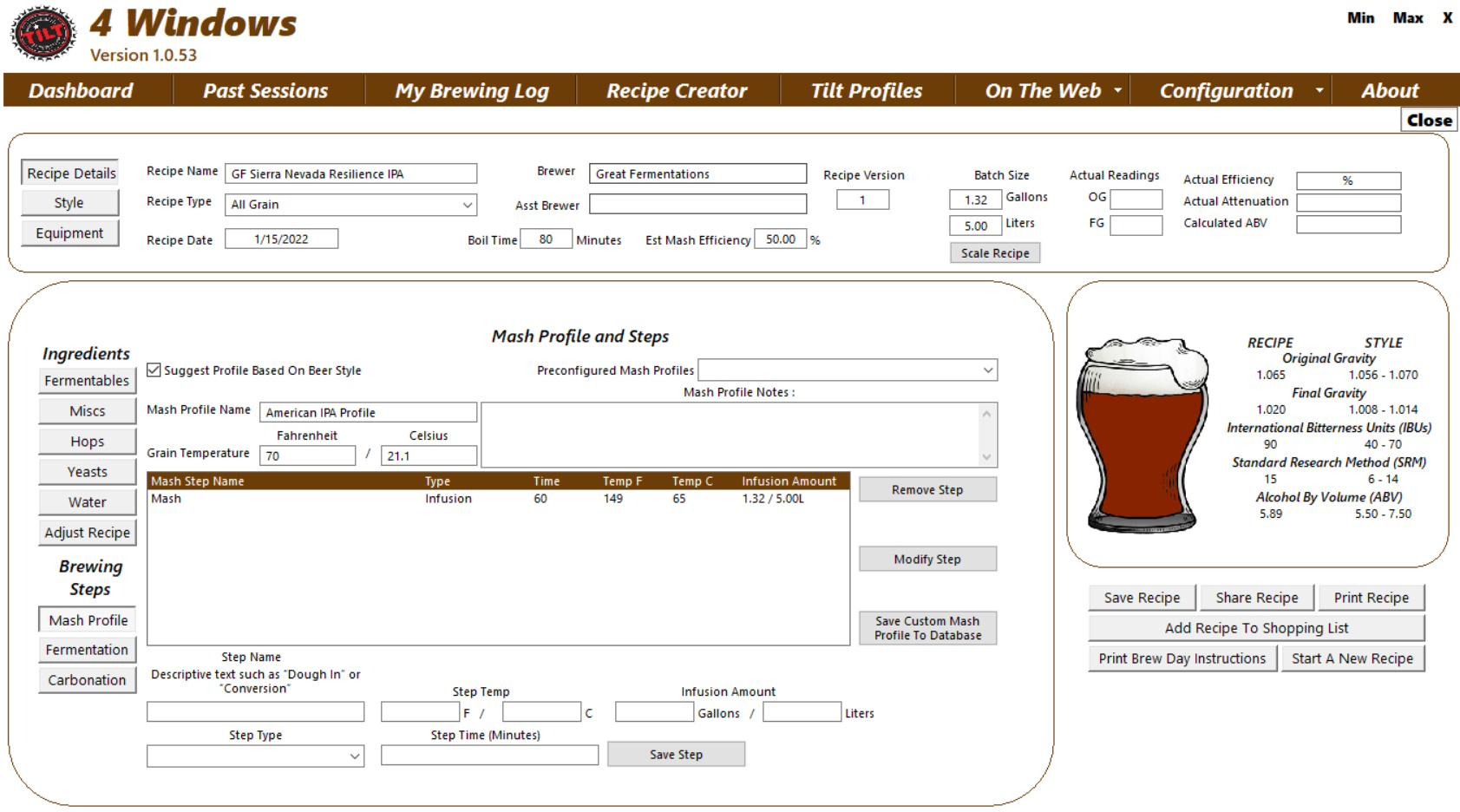Open the Equipment section

point(69,233)
